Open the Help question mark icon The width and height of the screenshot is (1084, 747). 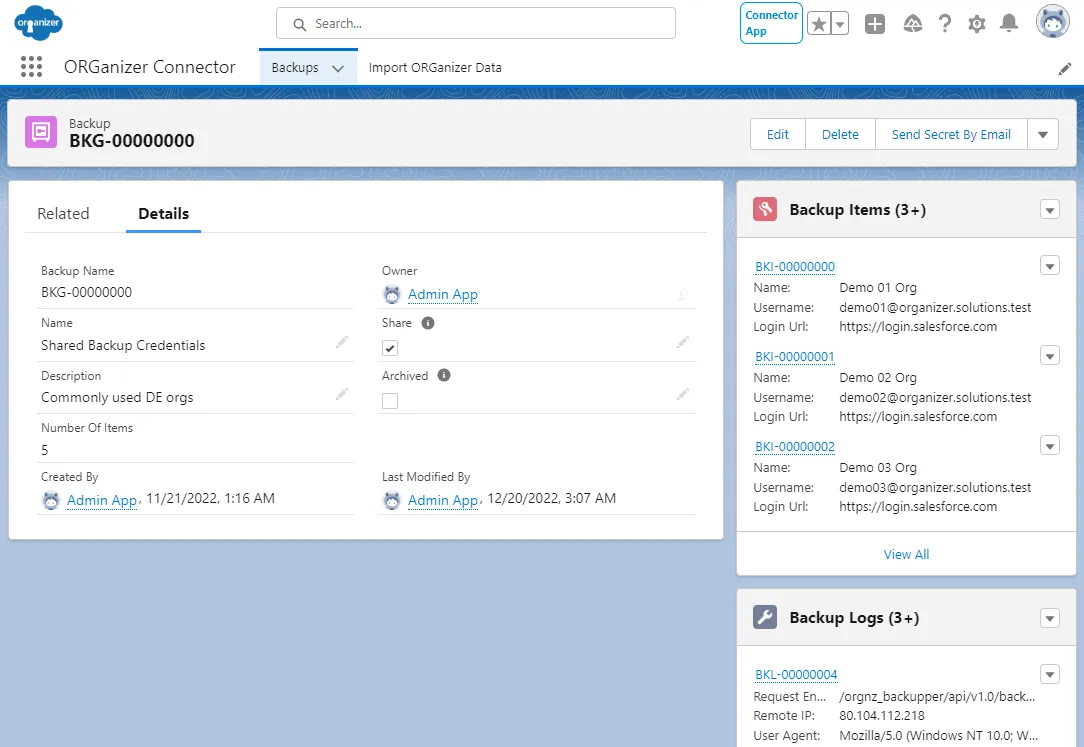[945, 24]
